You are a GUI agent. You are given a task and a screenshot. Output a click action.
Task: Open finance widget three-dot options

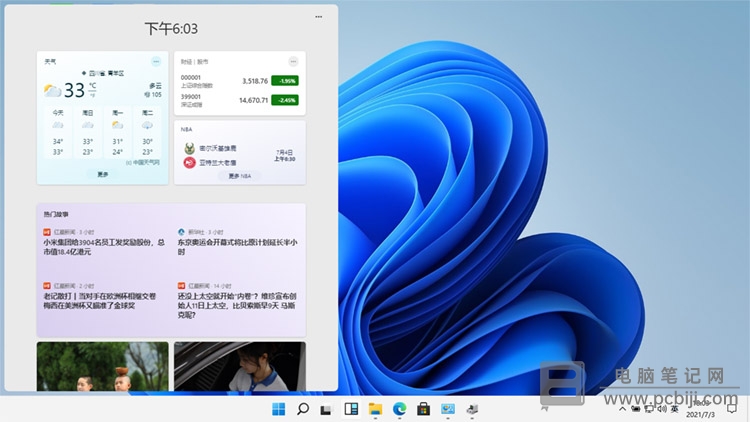[293, 61]
